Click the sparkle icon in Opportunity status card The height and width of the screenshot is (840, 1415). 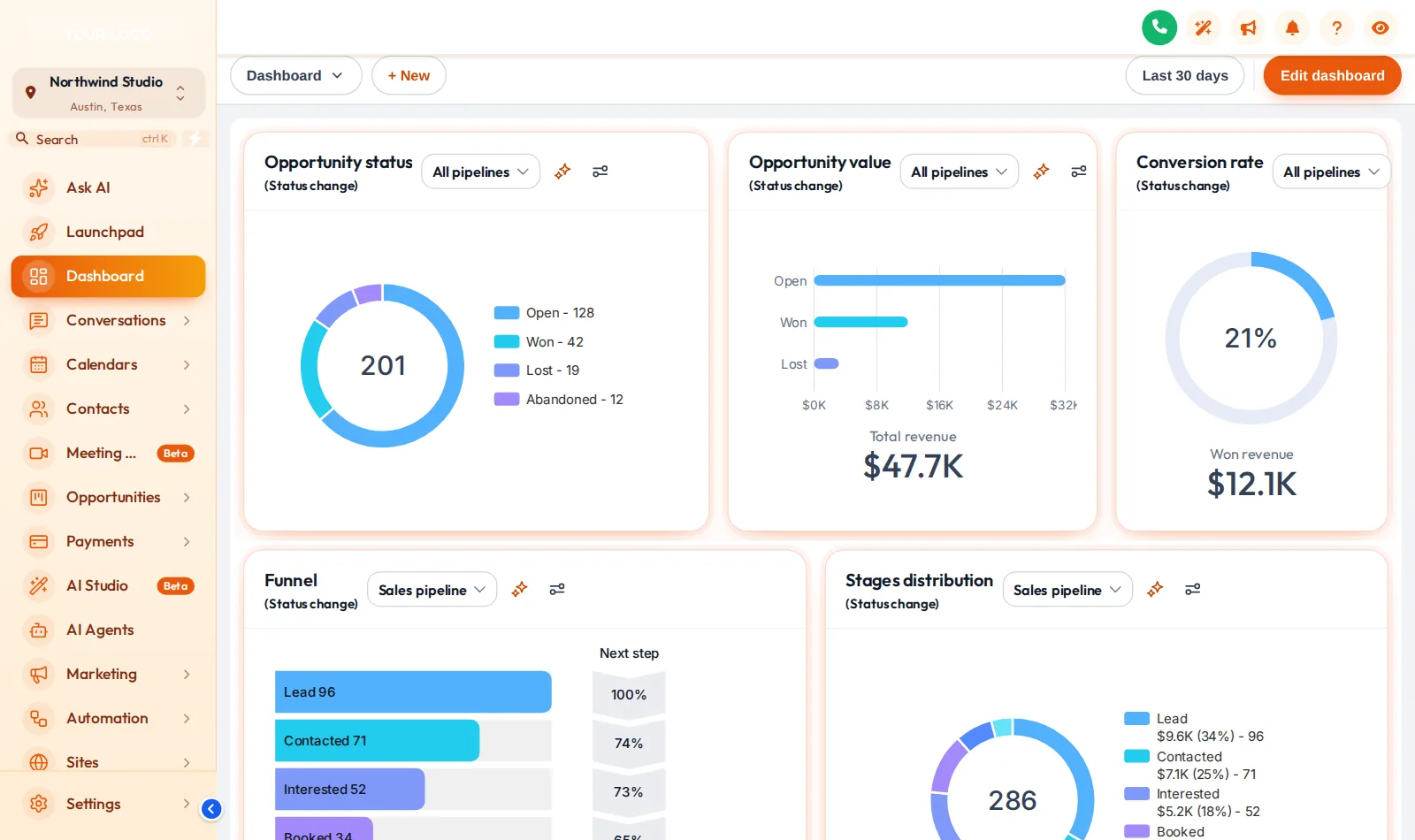(562, 172)
